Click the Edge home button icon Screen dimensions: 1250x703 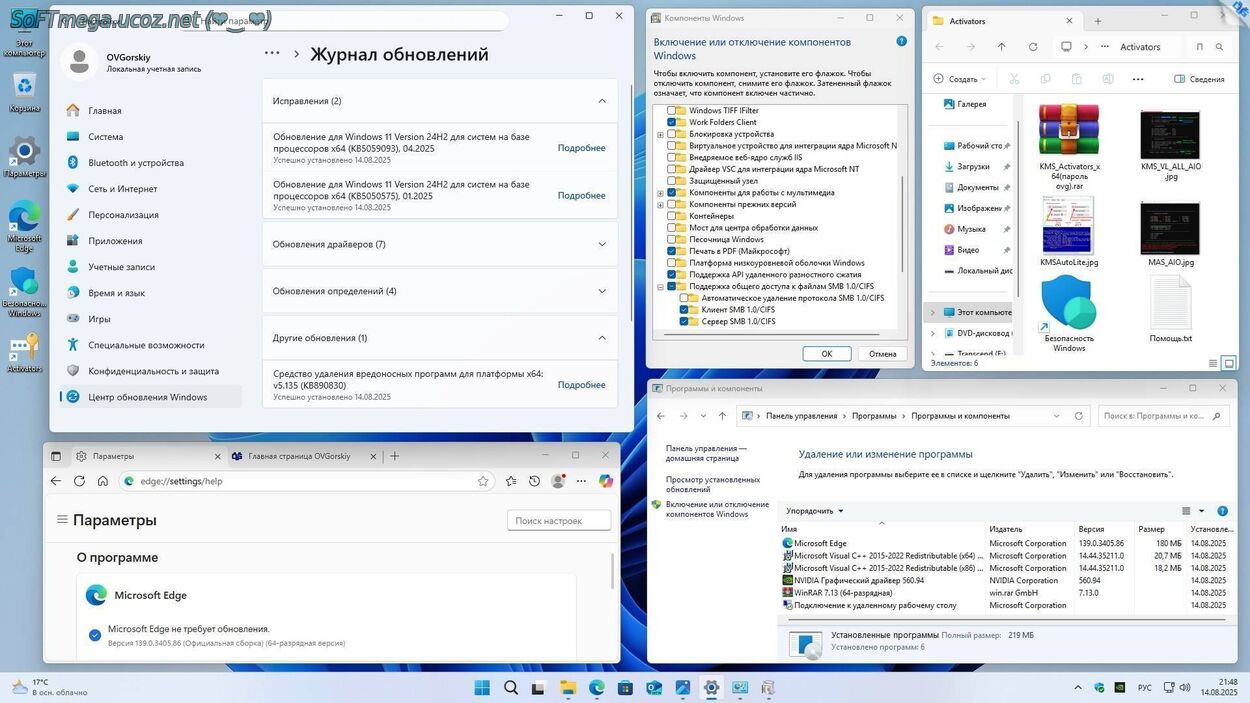tap(103, 481)
